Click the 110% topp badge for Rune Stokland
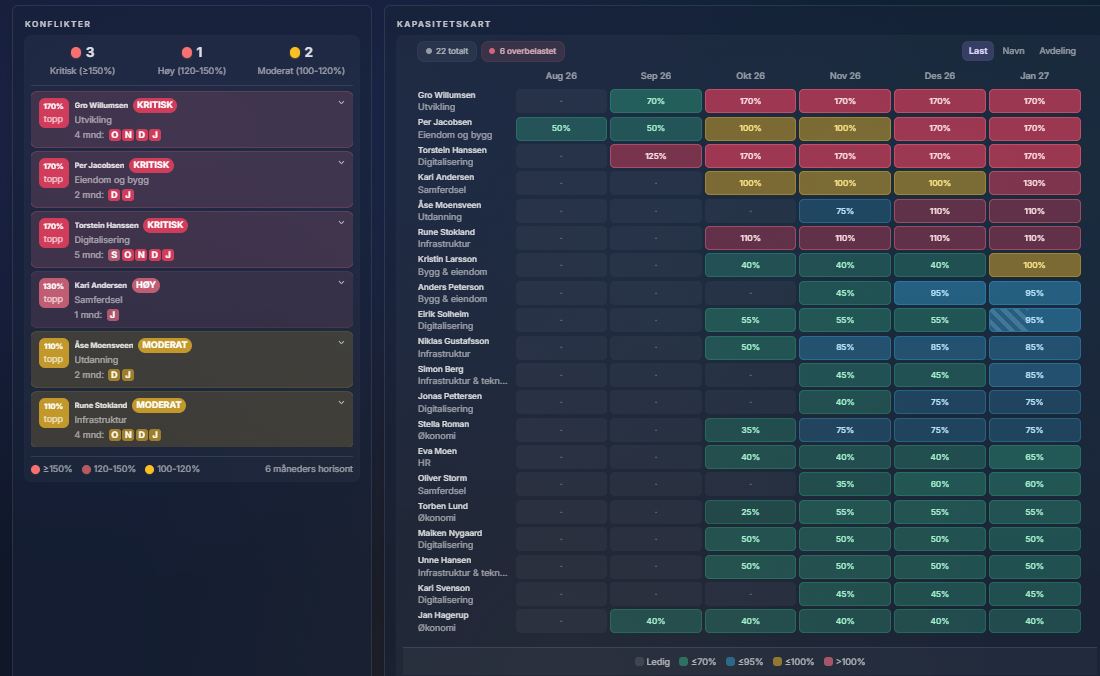The image size is (1100, 676). point(53,412)
